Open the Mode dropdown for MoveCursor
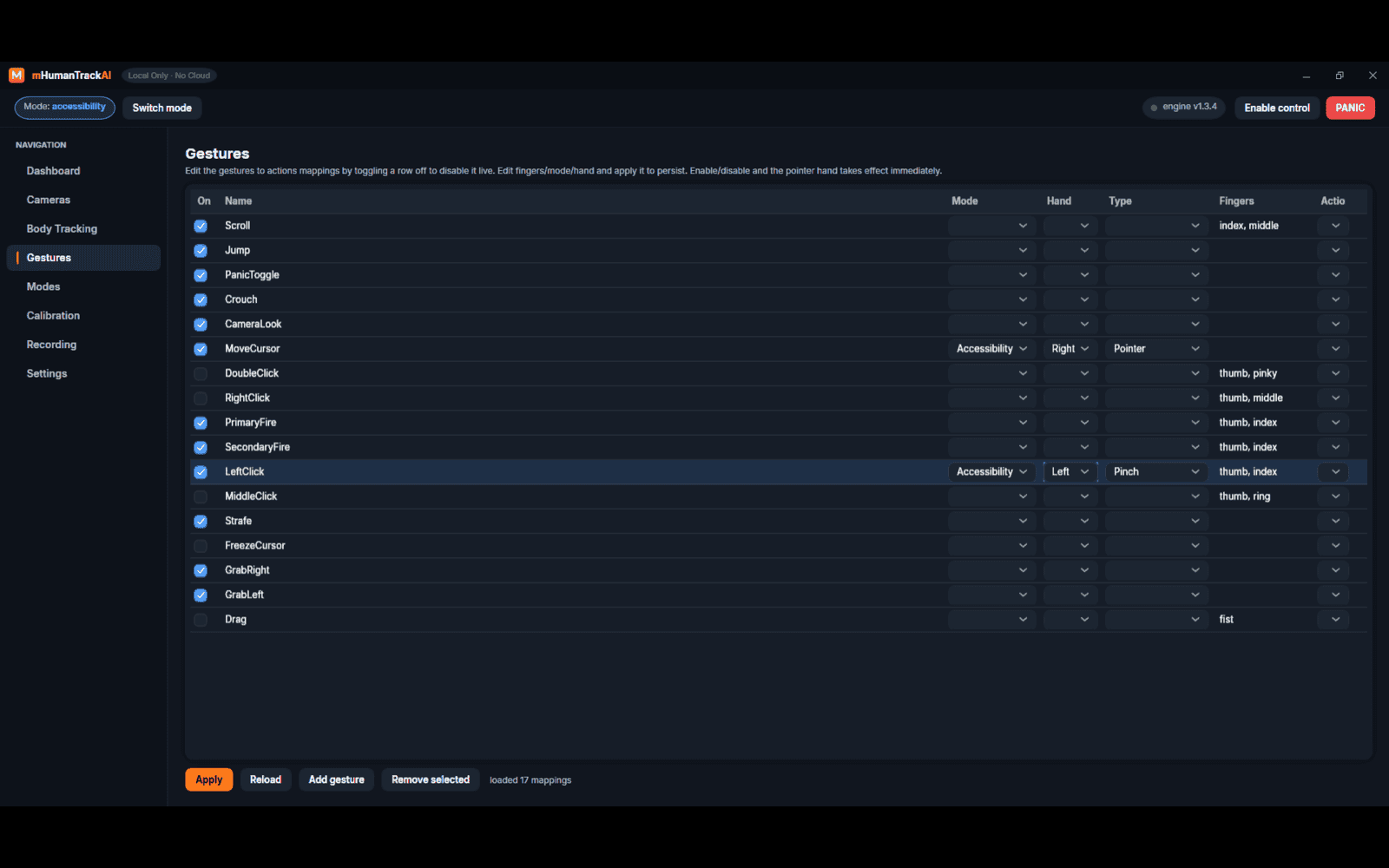This screenshot has height=868, width=1389. click(991, 349)
